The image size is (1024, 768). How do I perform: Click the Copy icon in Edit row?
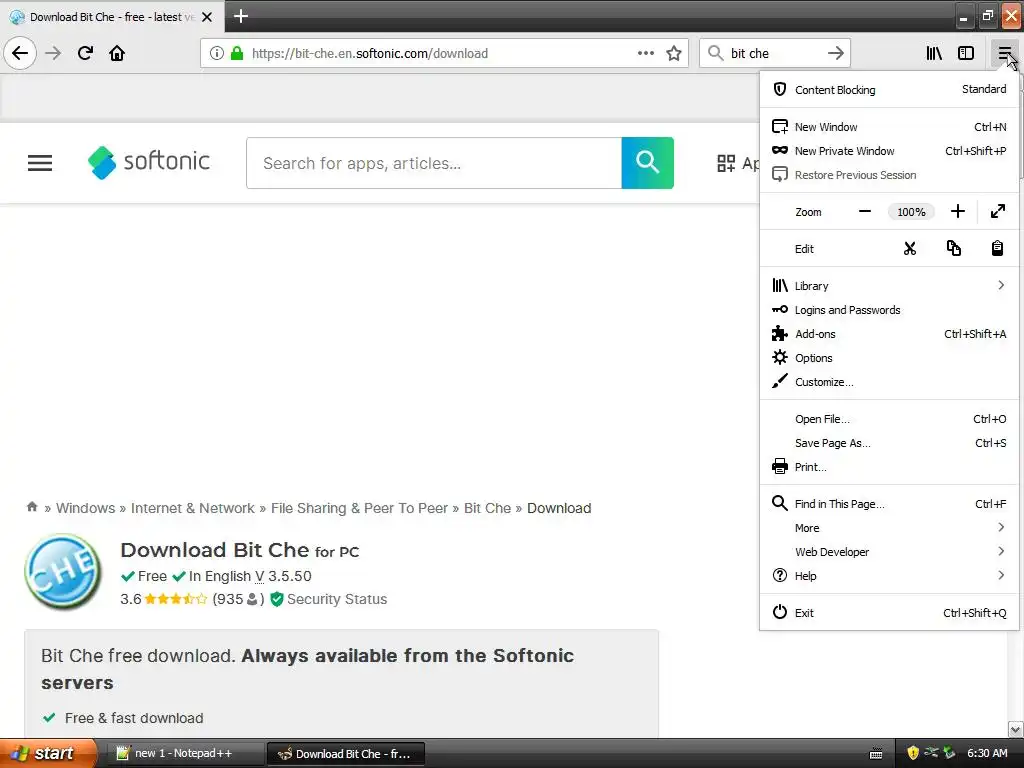(x=953, y=249)
